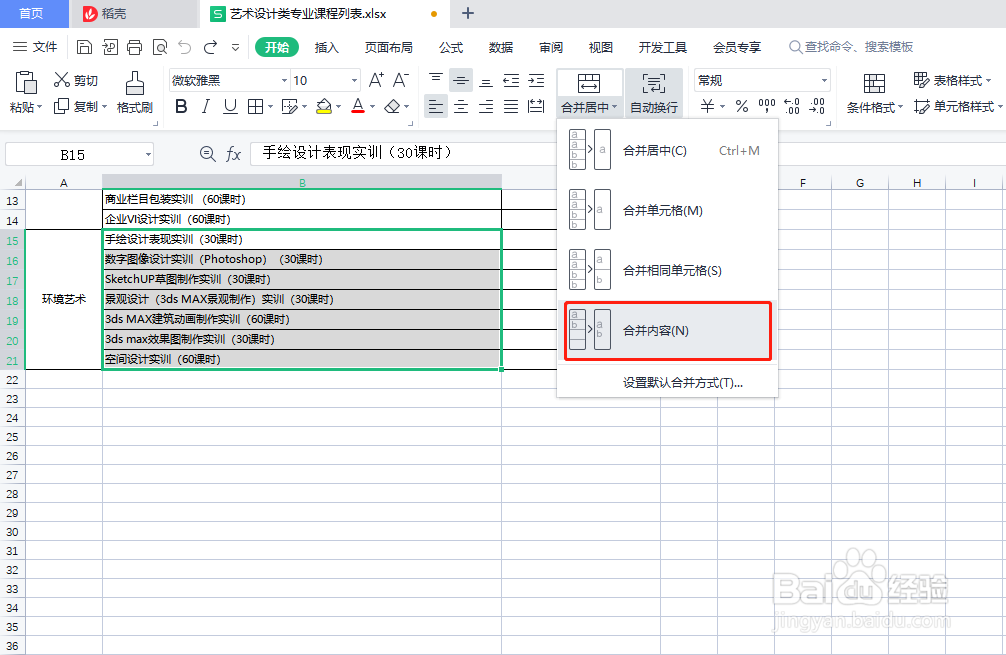This screenshot has width=1006, height=655.
Task: Open the font color swatch dropdown
Action: (373, 107)
